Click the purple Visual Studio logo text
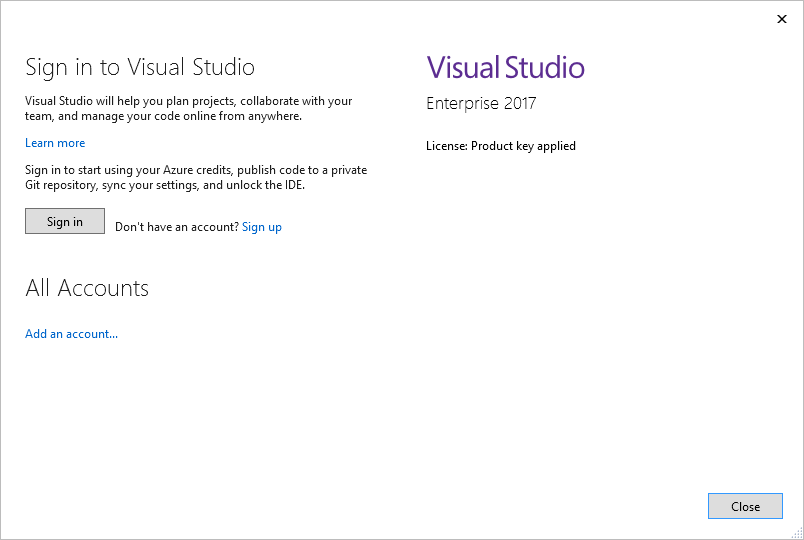Image resolution: width=804 pixels, height=540 pixels. pos(506,68)
